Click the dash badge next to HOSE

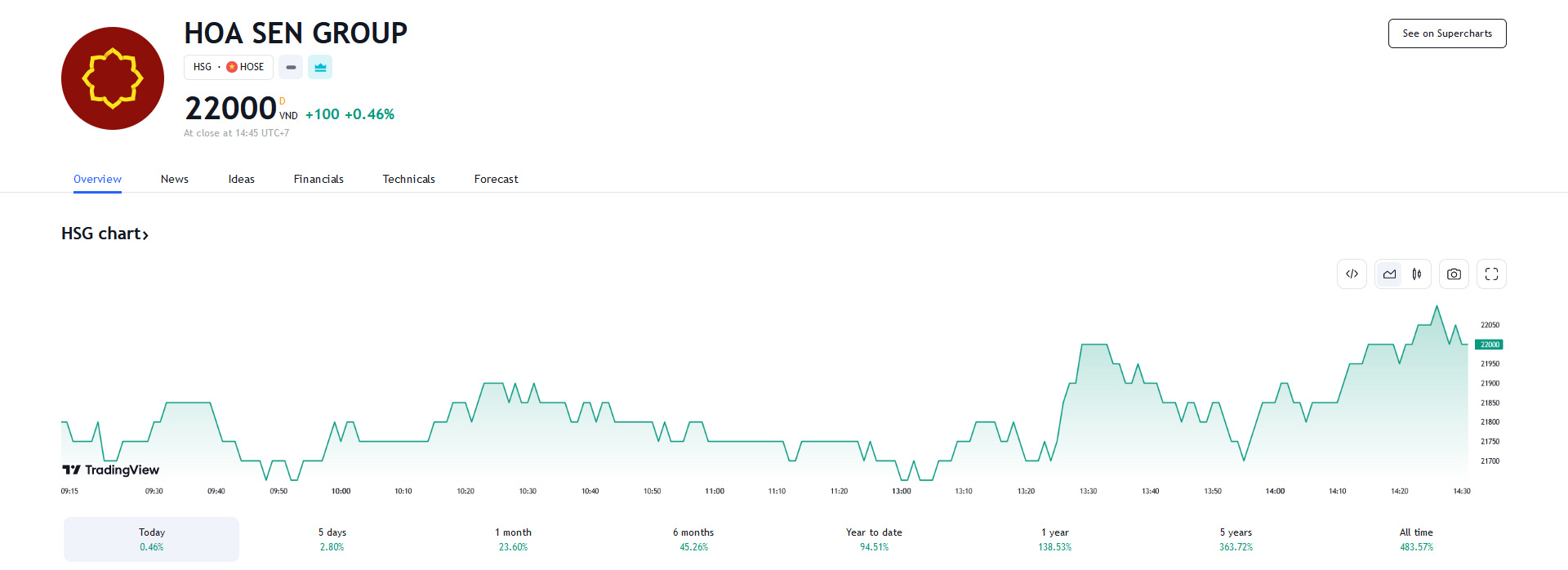291,67
